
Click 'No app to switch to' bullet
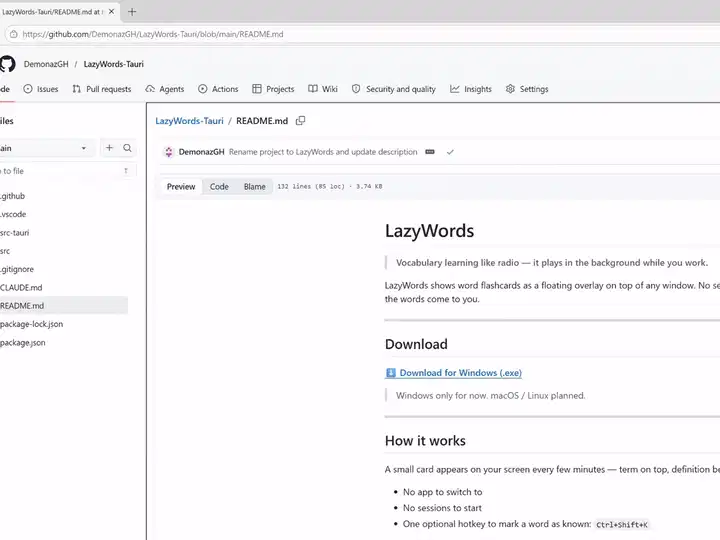(x=443, y=492)
